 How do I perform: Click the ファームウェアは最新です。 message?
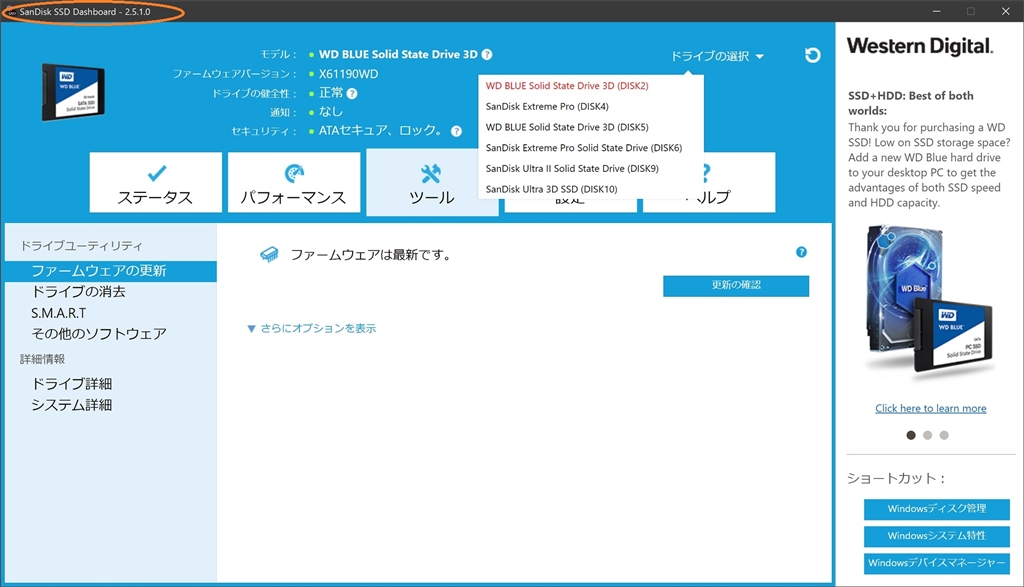[371, 255]
